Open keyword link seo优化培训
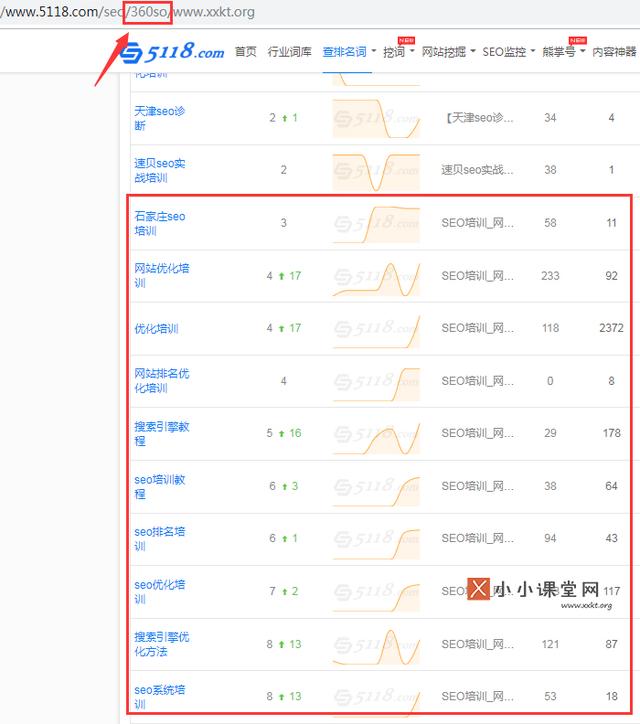Screen dimensions: 640x724 159,591
